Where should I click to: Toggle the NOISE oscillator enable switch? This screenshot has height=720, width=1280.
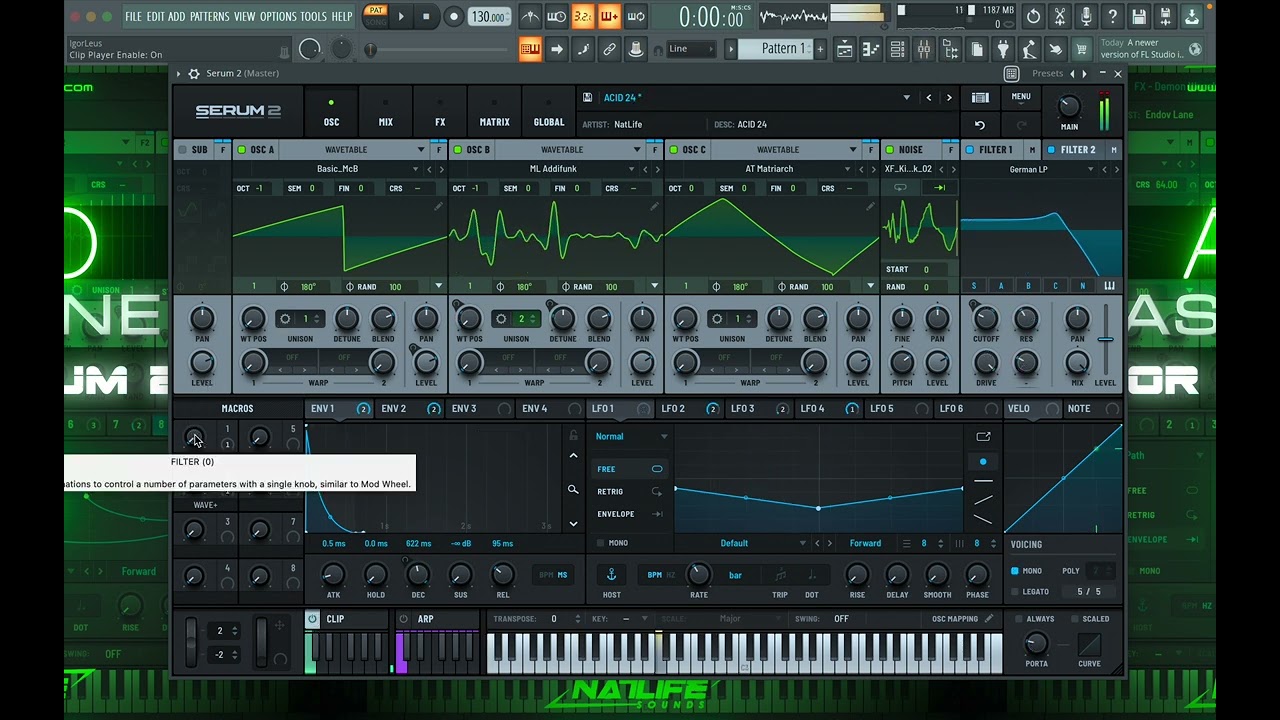889,150
